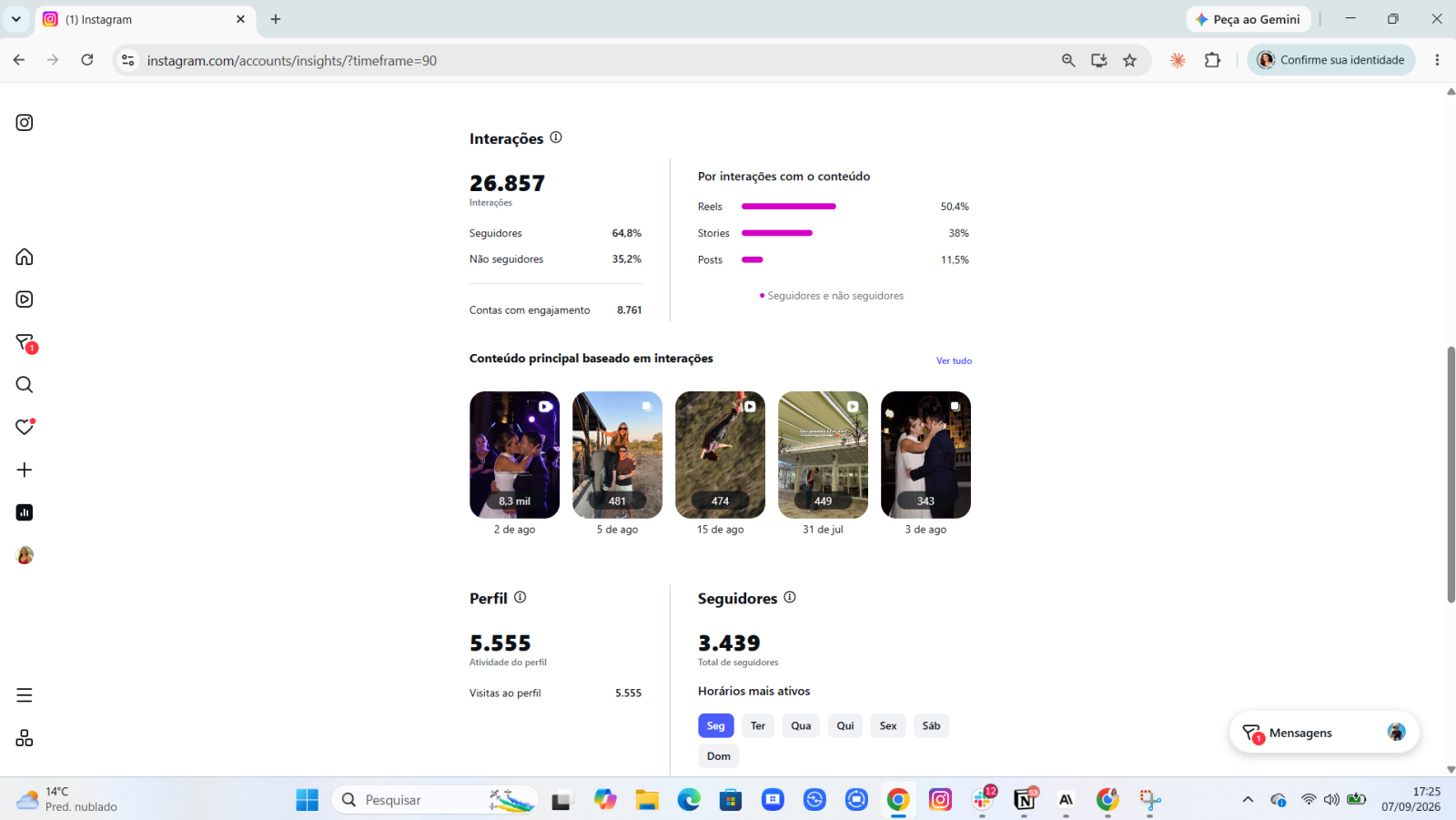Image resolution: width=1456 pixels, height=820 pixels.
Task: Open the search magnifier in sidebar
Action: [x=25, y=385]
